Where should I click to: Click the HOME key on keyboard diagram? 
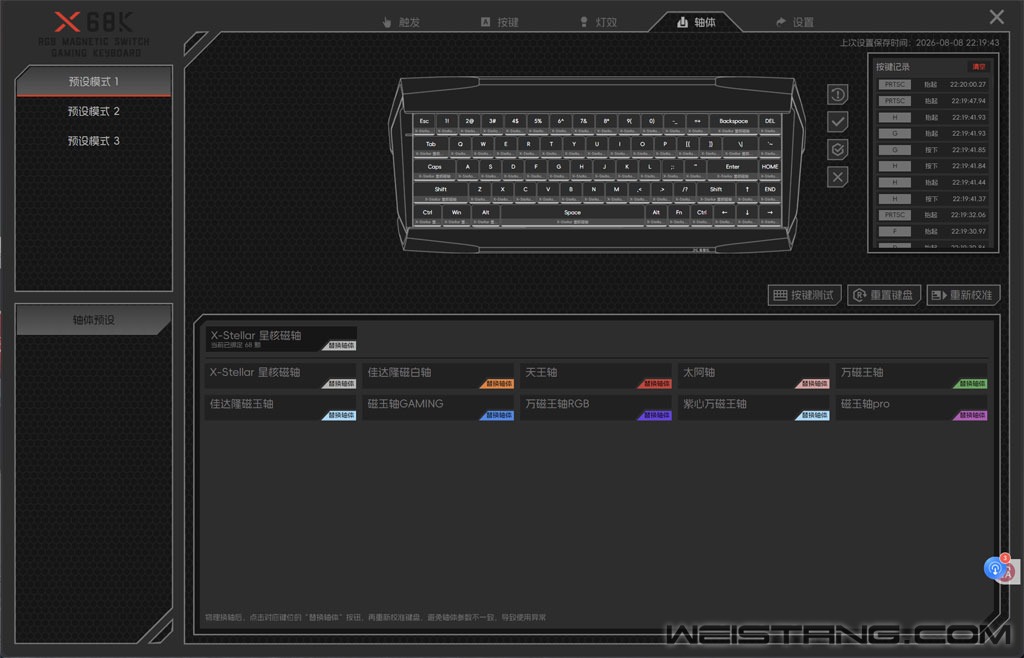(770, 169)
